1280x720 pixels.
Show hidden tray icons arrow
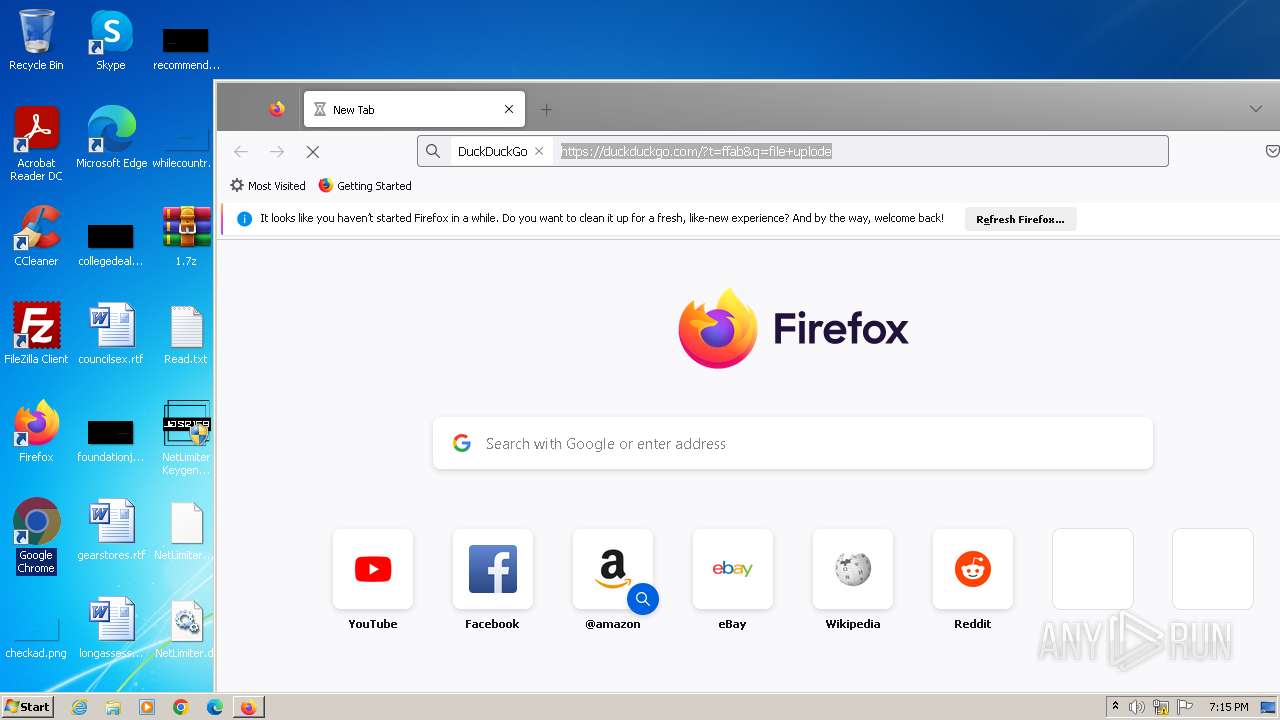click(x=1115, y=707)
